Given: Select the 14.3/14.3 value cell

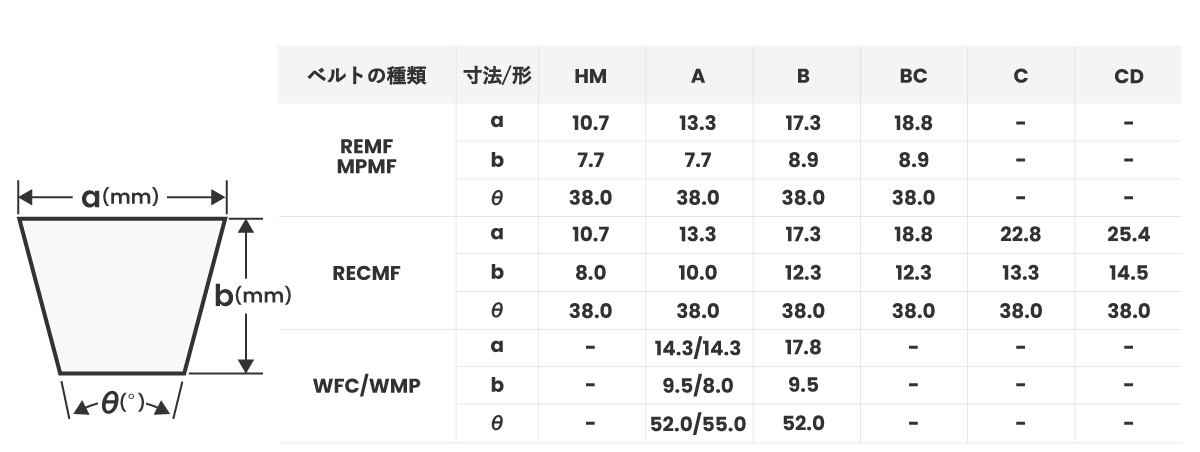Looking at the screenshot, I should [698, 348].
